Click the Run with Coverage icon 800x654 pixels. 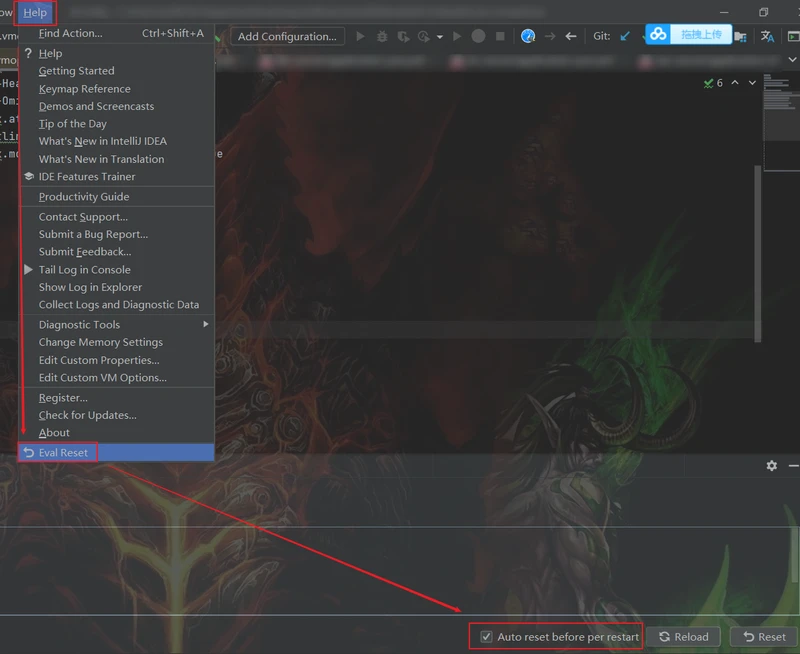coord(403,37)
